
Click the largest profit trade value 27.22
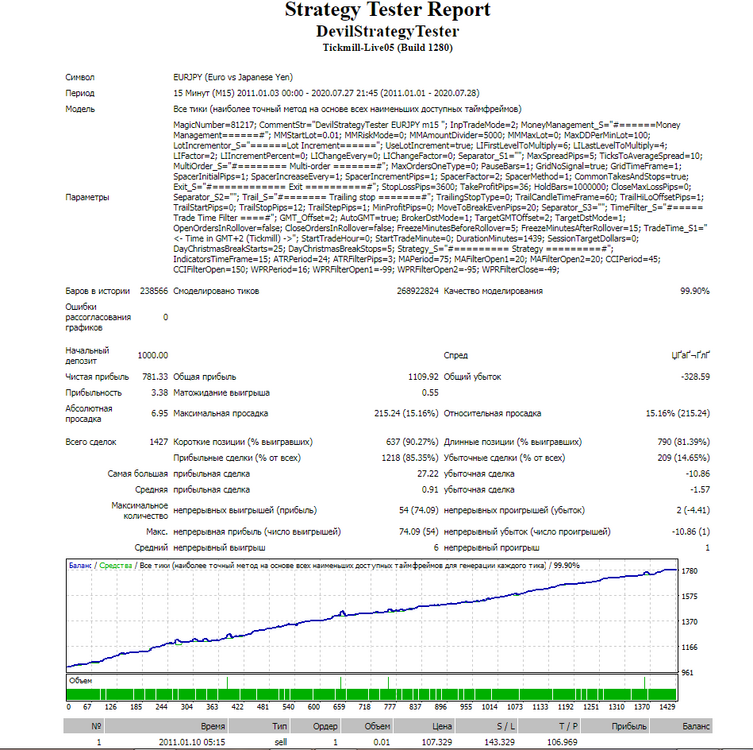(x=428, y=474)
